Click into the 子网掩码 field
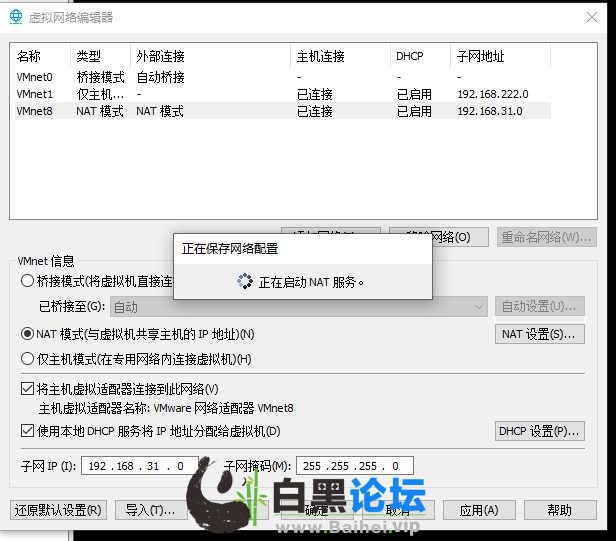616x541 pixels. pos(354,466)
